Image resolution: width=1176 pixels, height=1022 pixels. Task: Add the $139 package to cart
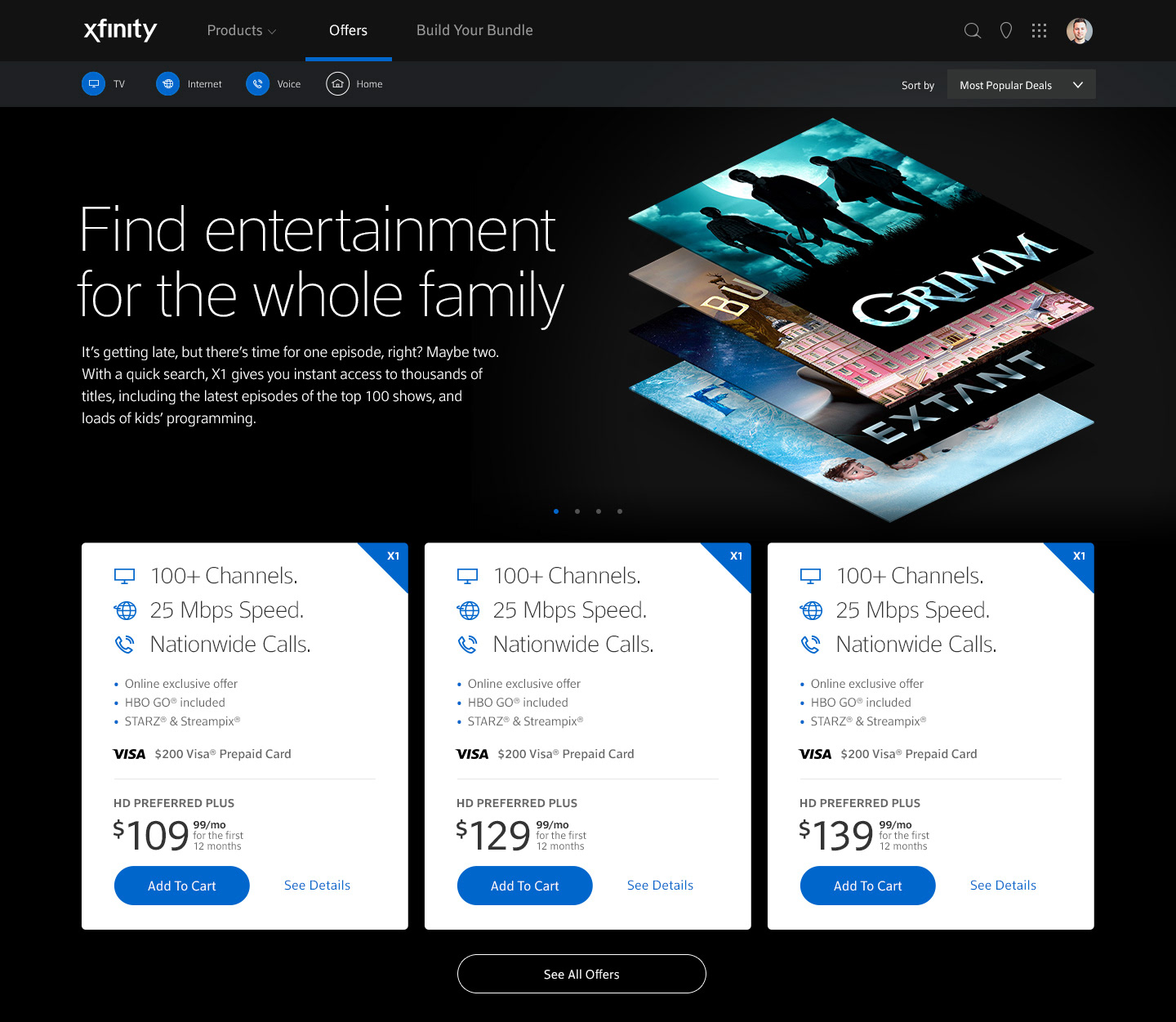click(867, 886)
